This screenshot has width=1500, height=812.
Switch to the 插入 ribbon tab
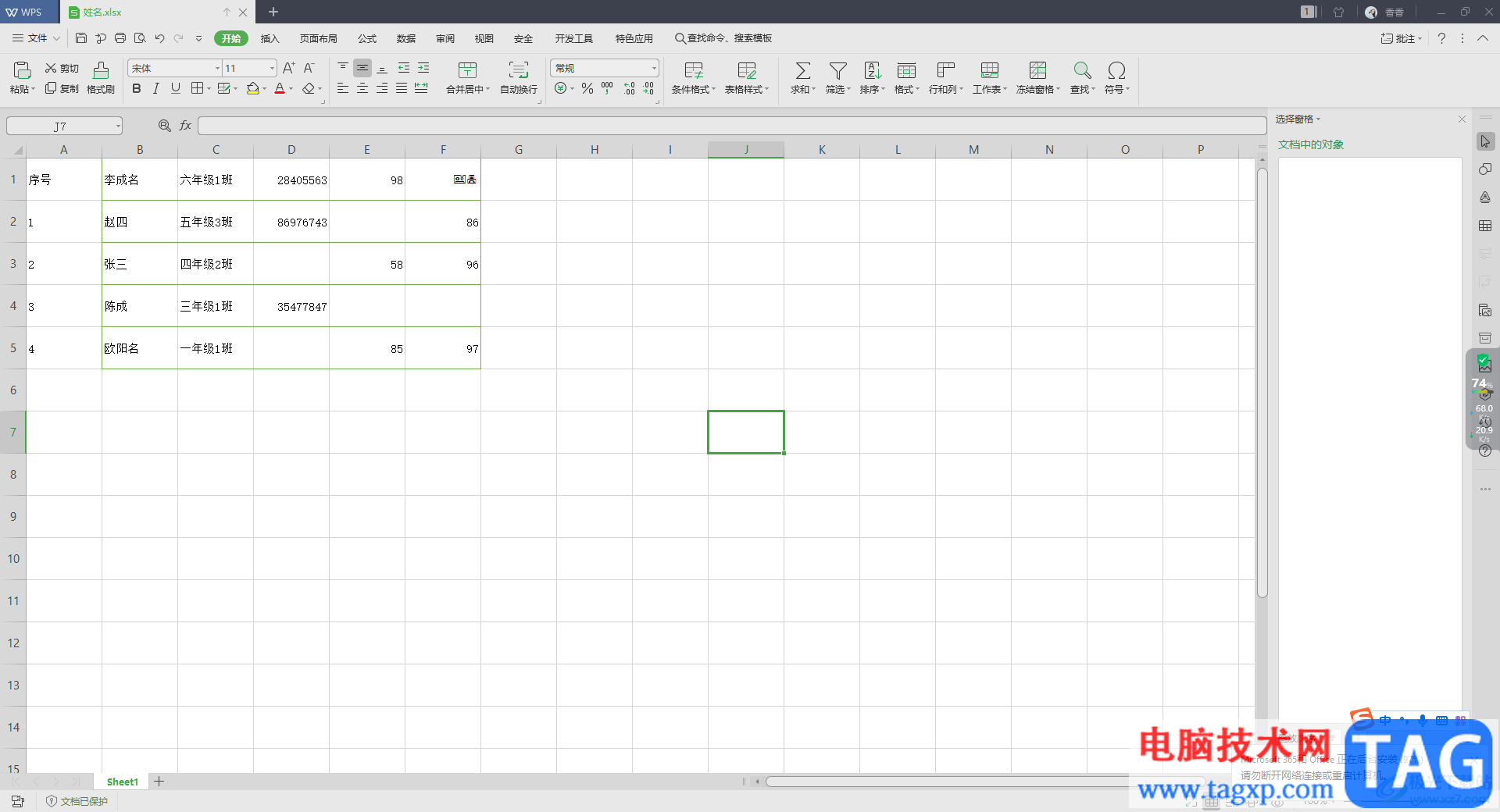[270, 38]
